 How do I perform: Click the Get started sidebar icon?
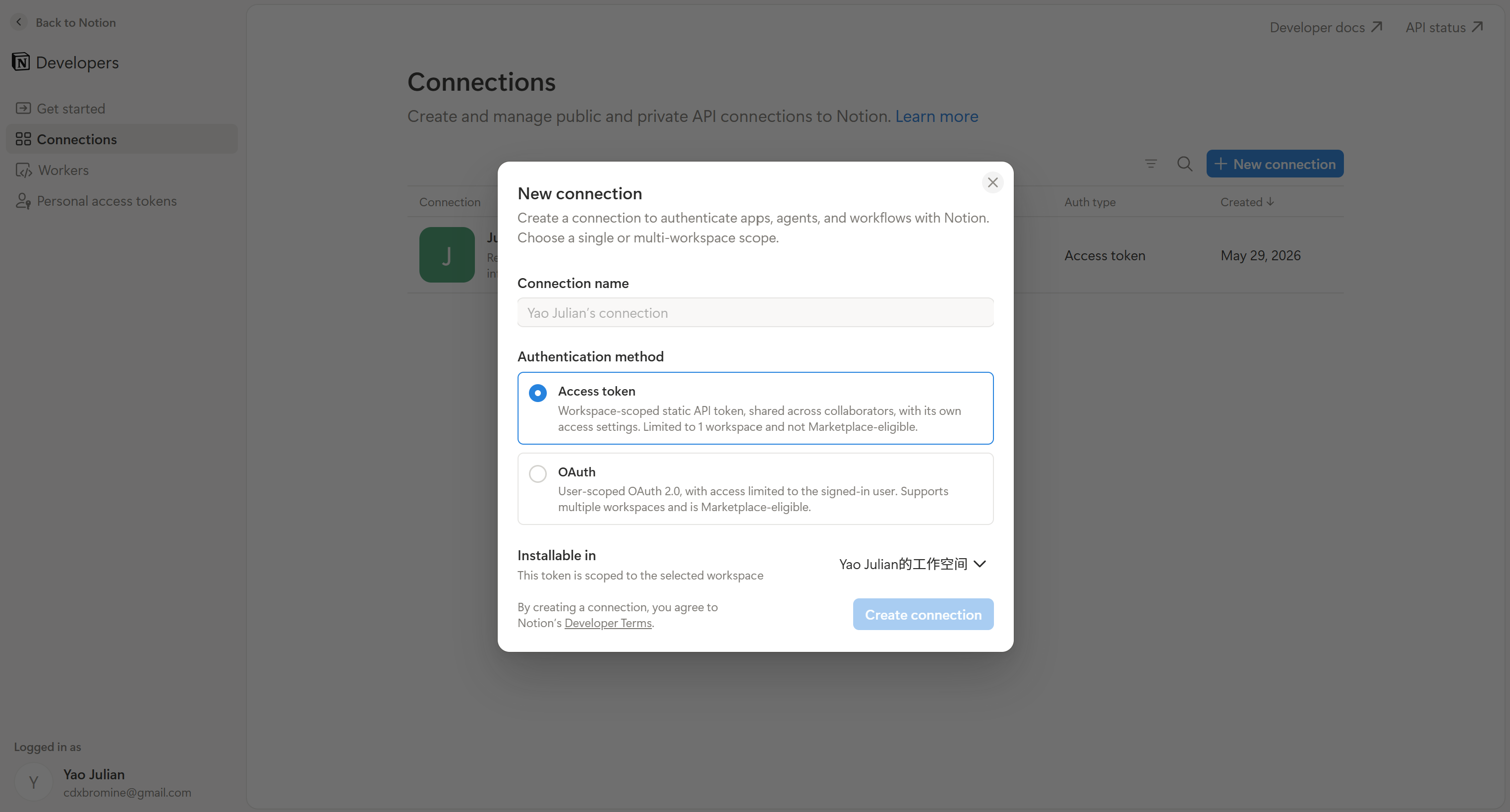point(23,109)
